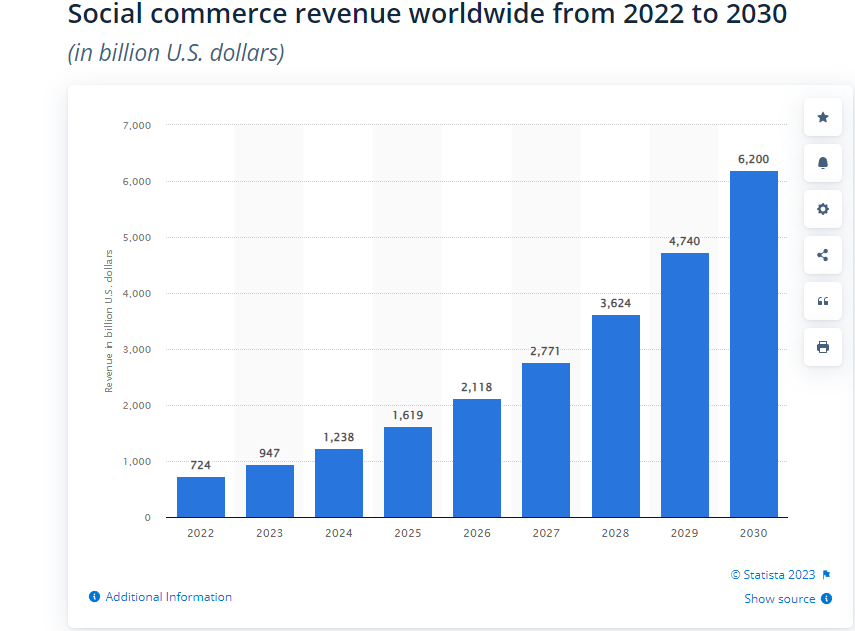Viewport: 855px width, 631px height.
Task: Click the value label 6,200
Action: 754,159
